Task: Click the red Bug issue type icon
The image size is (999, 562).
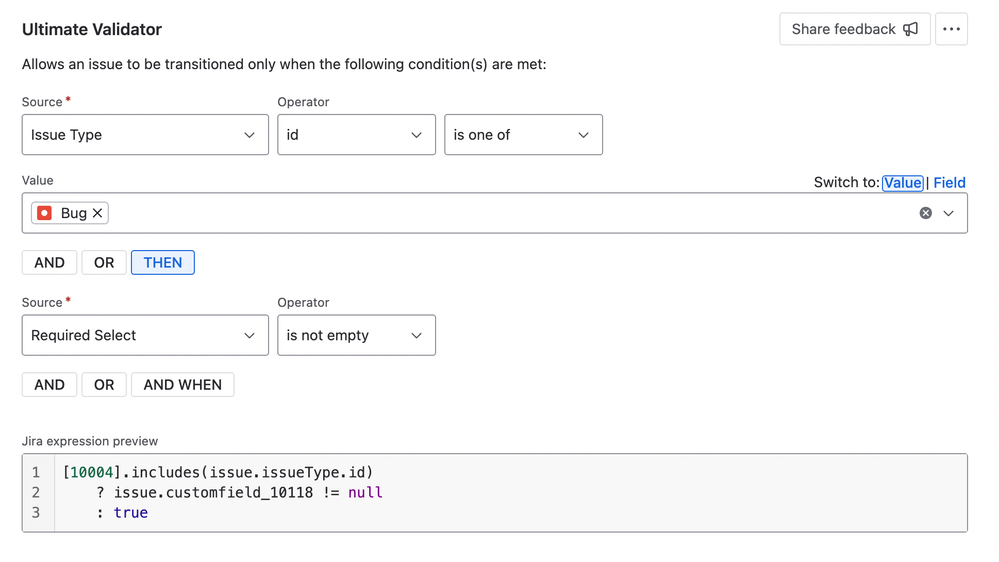Action: click(44, 213)
